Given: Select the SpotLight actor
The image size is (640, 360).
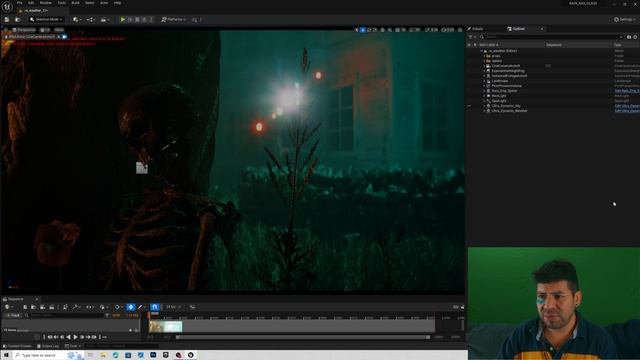Looking at the screenshot, I should point(499,101).
